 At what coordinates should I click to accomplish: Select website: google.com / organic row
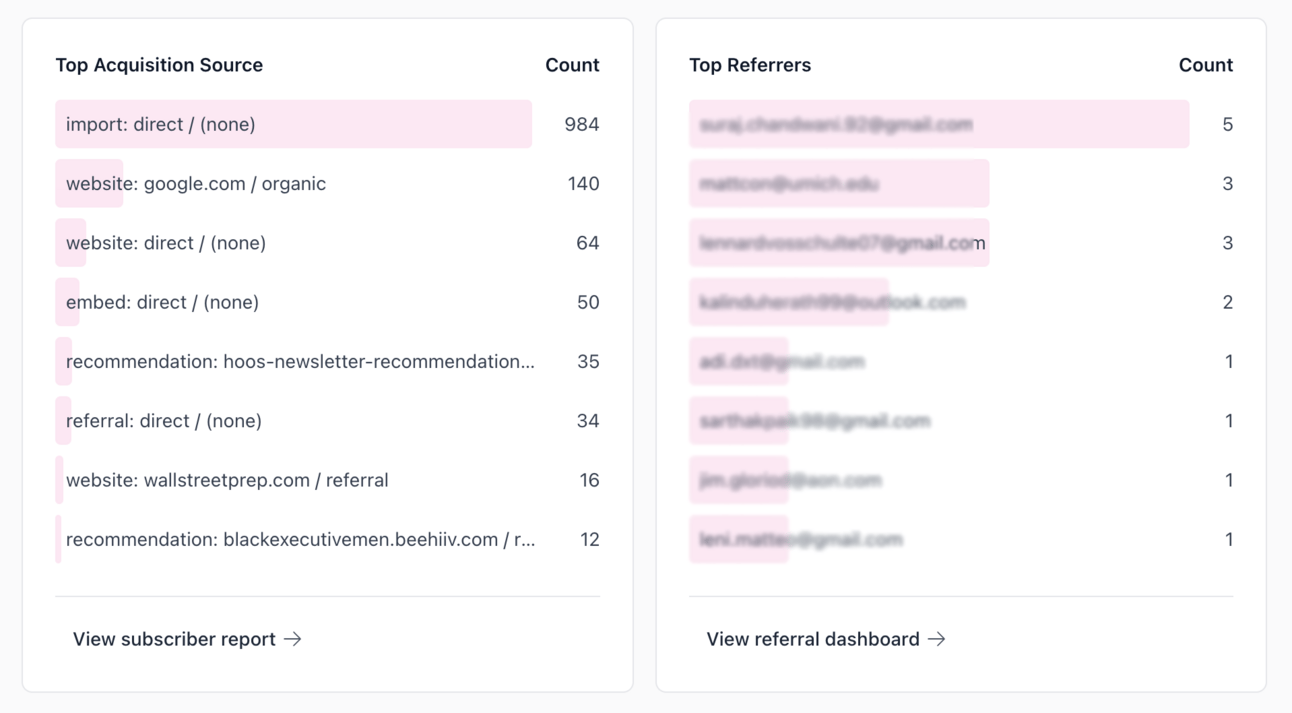(327, 183)
